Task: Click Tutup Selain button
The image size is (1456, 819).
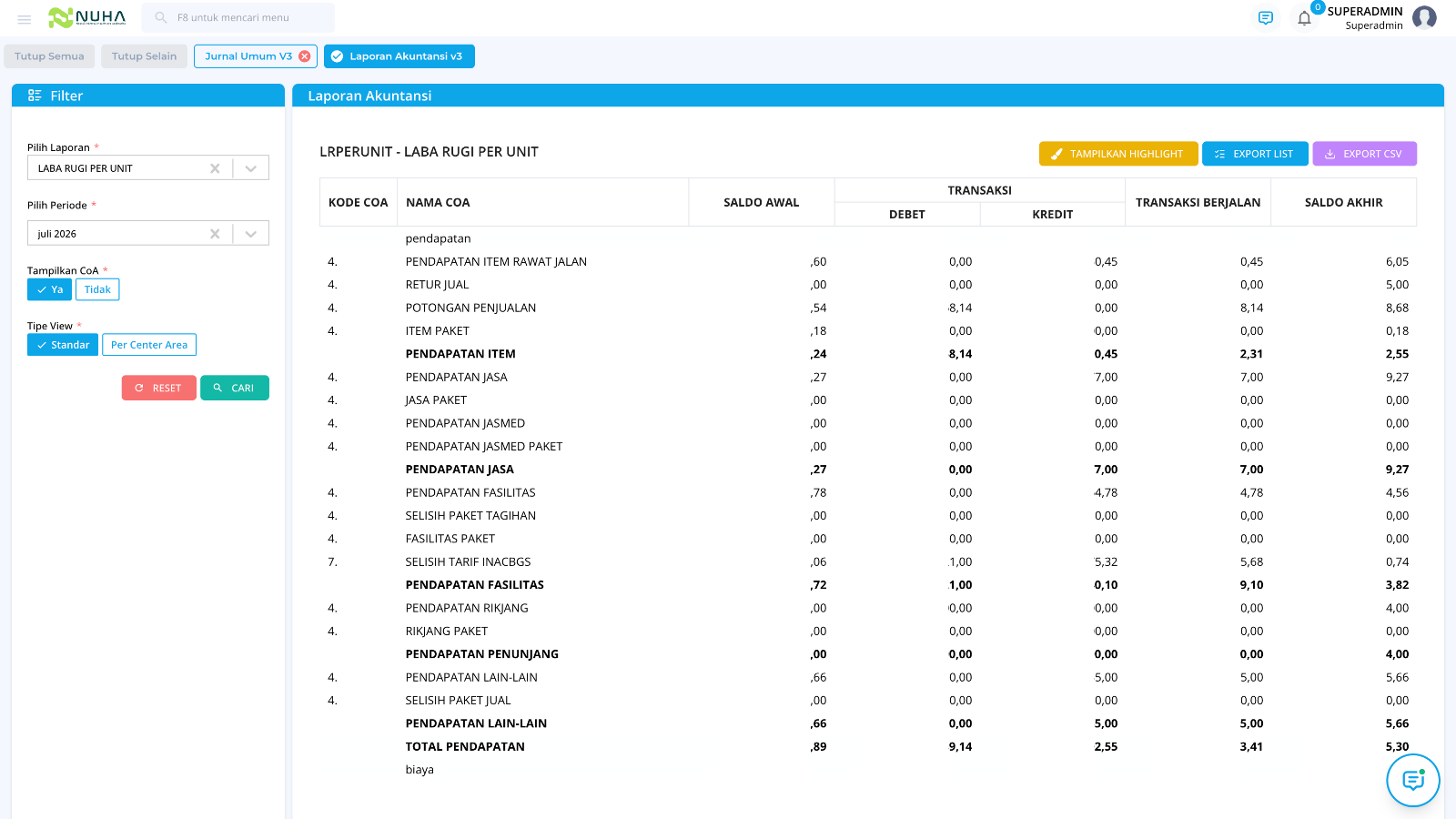Action: coord(144,56)
